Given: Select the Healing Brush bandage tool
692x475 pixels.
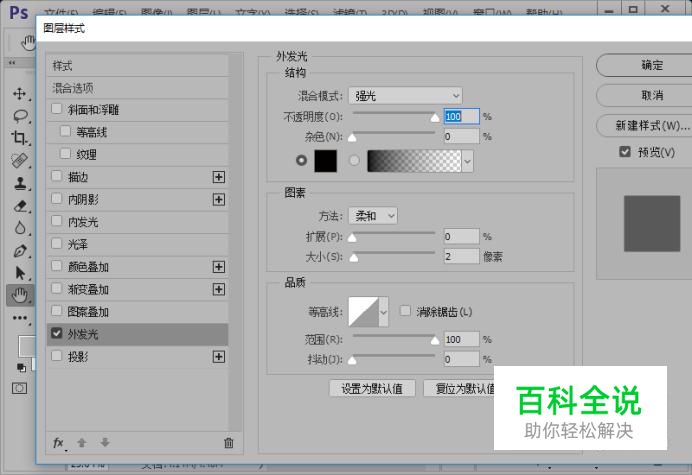Looking at the screenshot, I should coord(19,161).
